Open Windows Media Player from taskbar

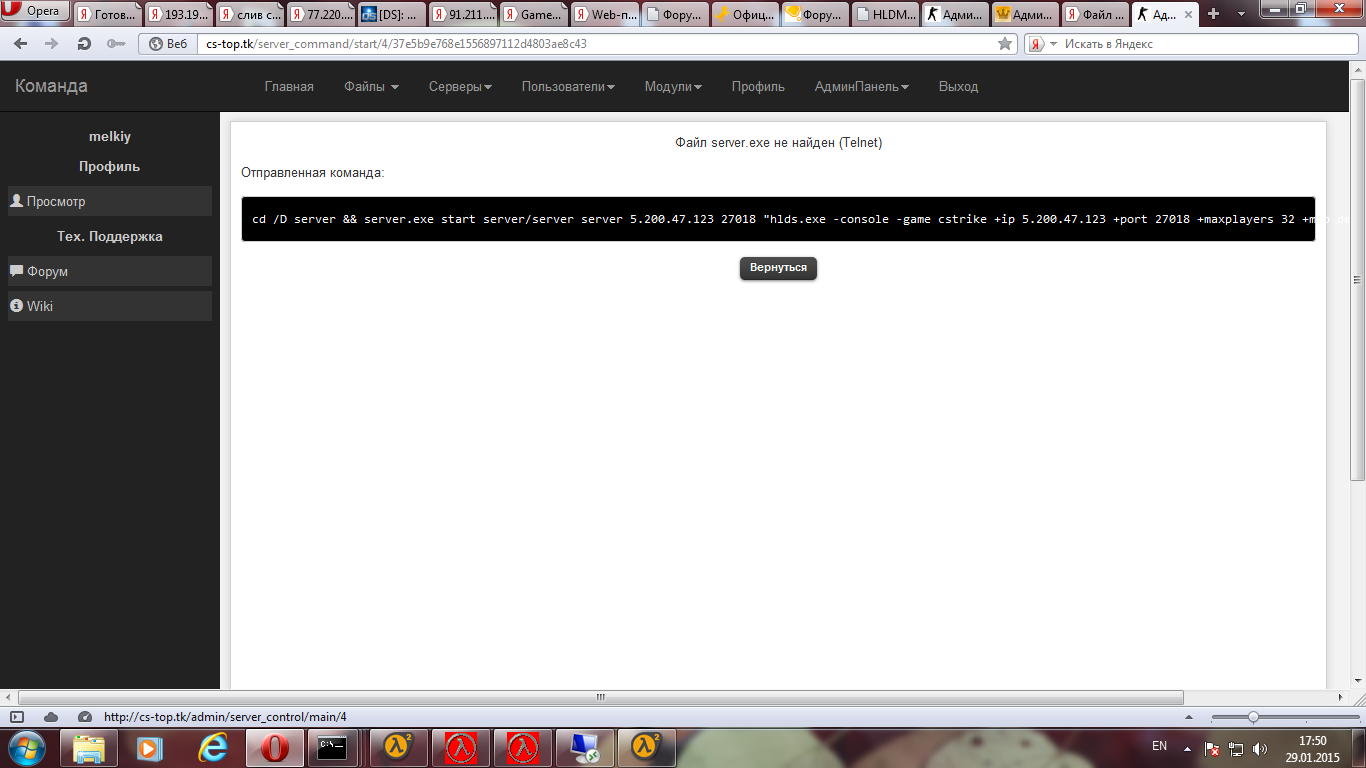tap(150, 747)
